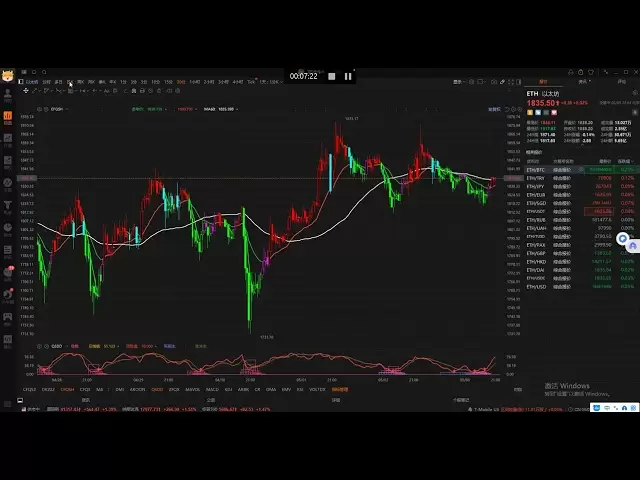
Task: Toggle fullscreen chart icon
Action: 511,82
